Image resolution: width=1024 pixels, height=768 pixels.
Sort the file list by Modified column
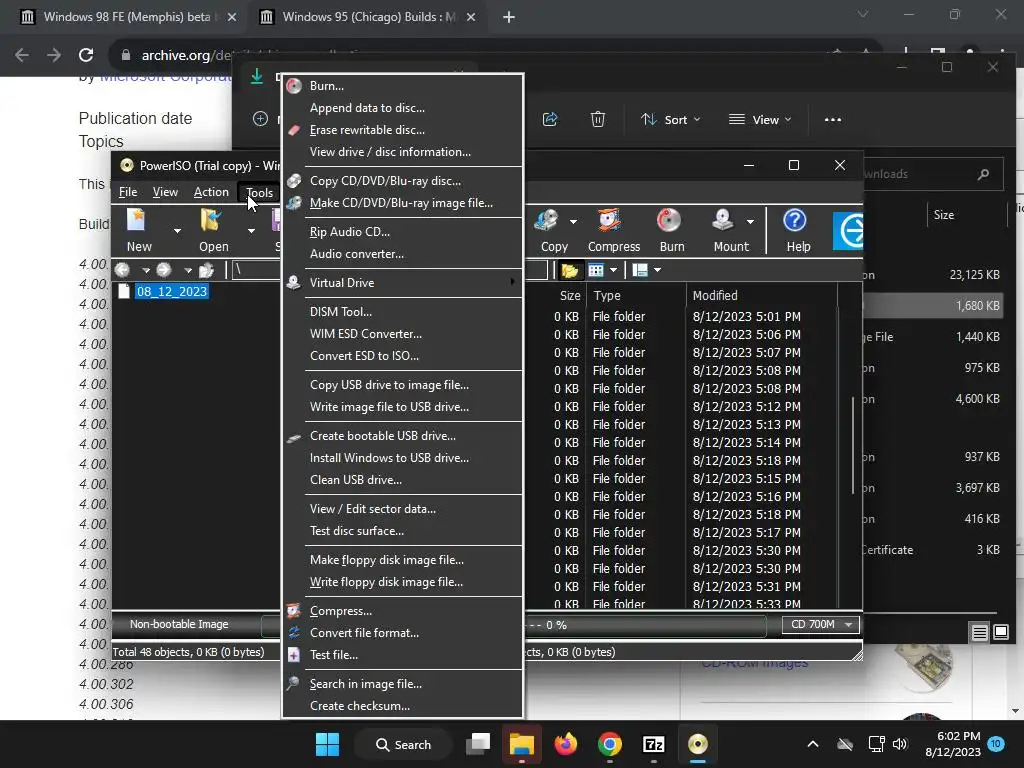761,295
